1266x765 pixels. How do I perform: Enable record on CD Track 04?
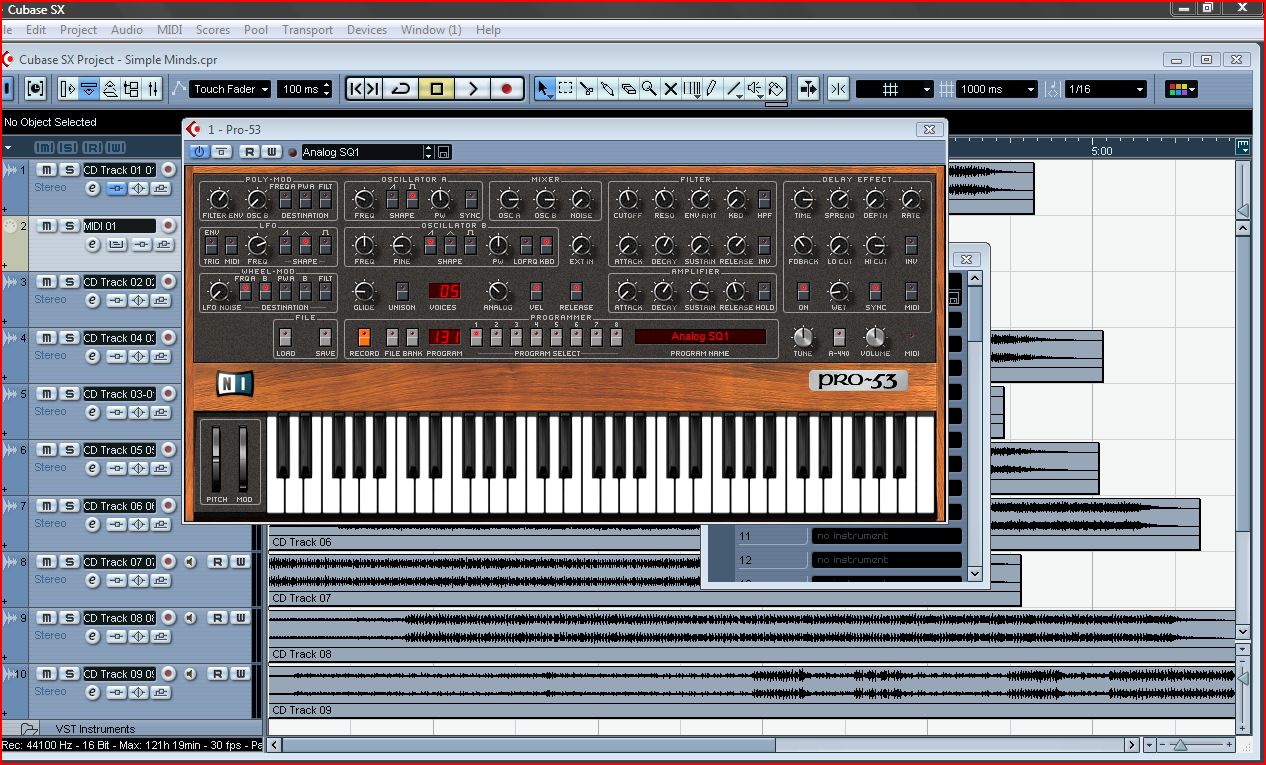pyautogui.click(x=168, y=338)
